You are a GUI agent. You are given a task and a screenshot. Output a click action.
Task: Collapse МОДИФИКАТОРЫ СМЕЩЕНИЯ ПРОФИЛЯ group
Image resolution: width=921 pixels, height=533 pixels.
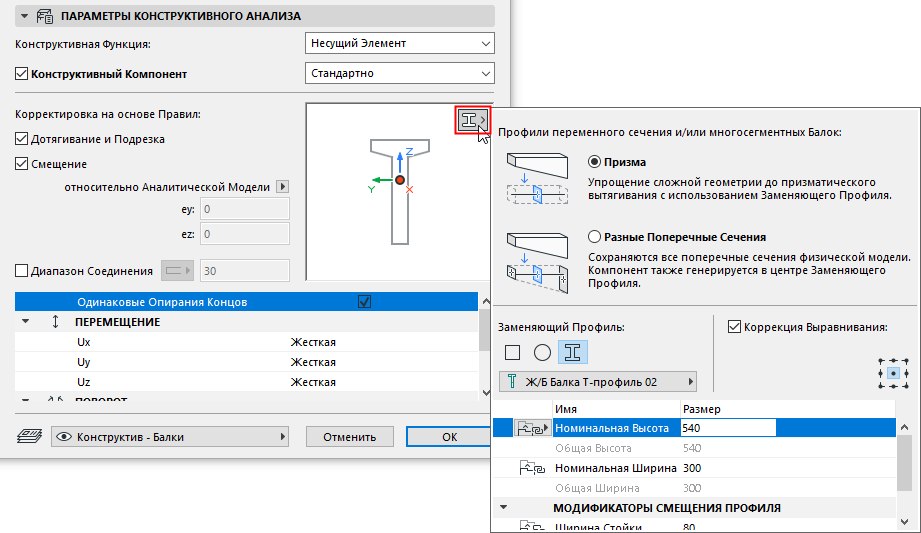click(x=503, y=508)
